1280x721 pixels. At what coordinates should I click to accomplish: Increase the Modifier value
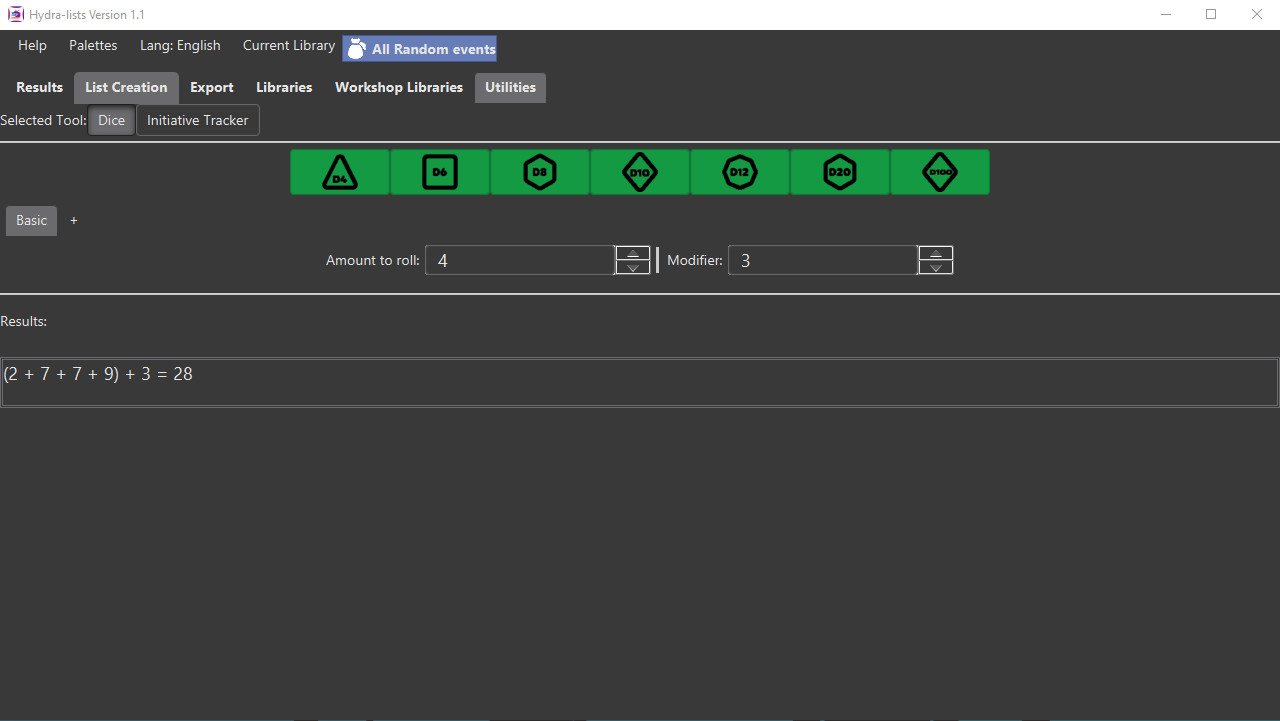point(935,253)
